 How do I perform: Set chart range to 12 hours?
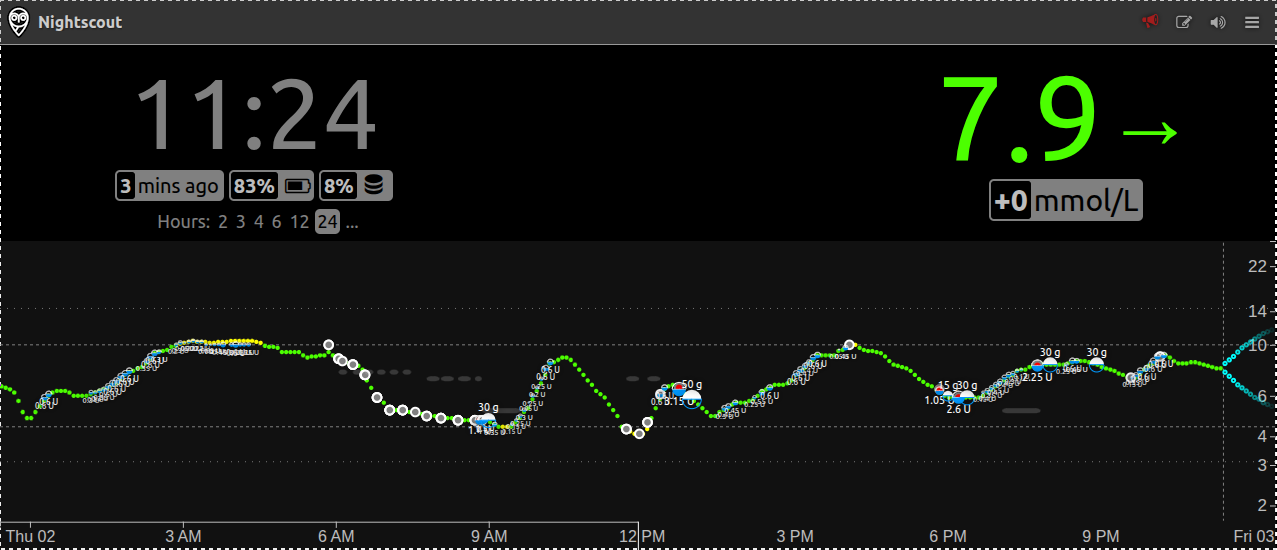[x=299, y=222]
